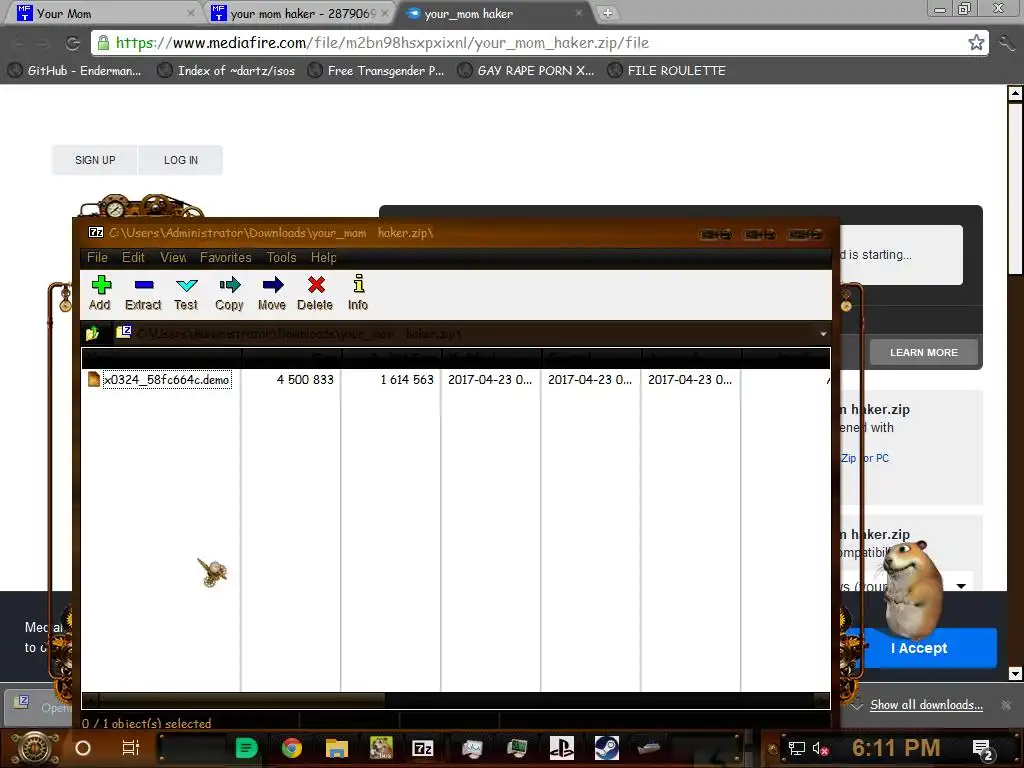Open the download item chevron menu
This screenshot has width=1024, height=768.
click(x=857, y=705)
